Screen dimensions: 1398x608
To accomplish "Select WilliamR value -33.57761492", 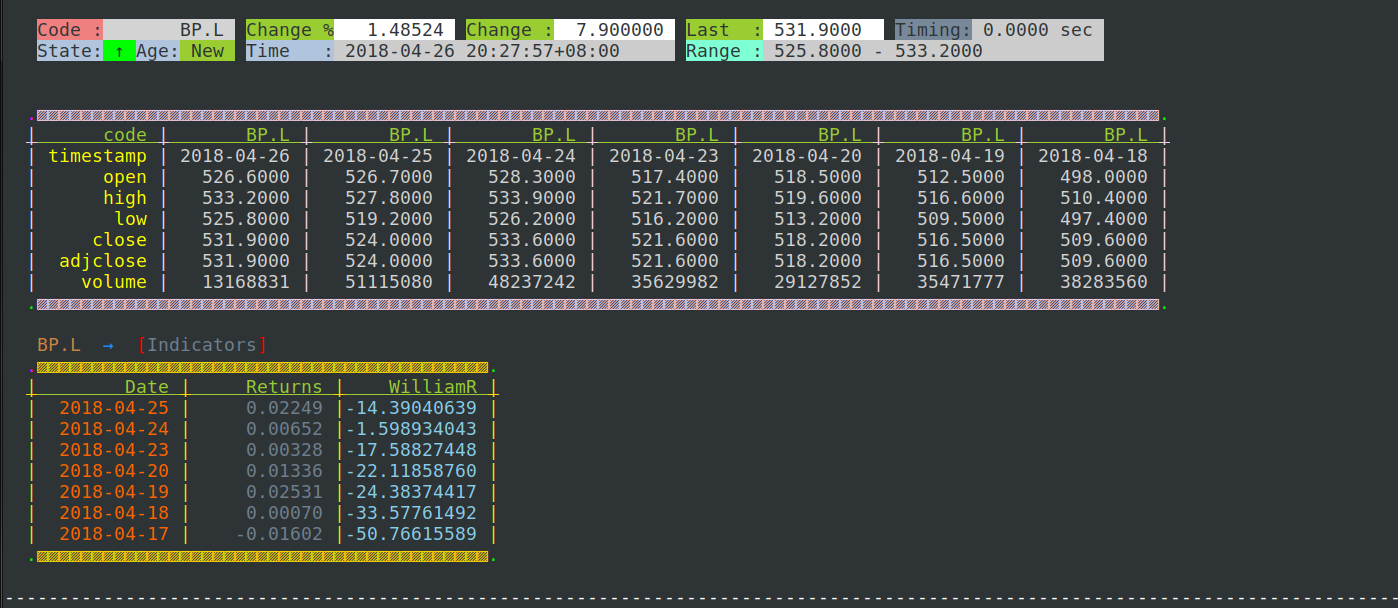I will coord(411,513).
